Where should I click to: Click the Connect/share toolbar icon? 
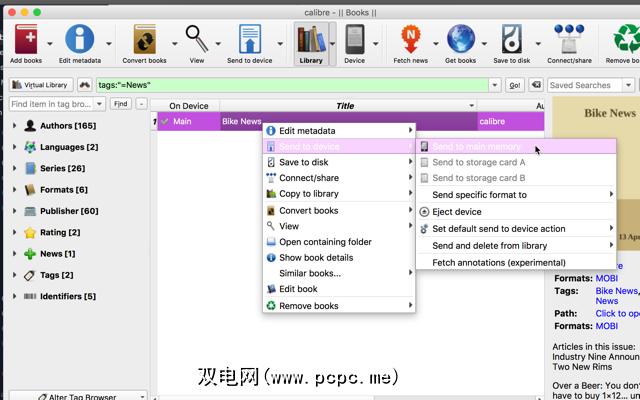tap(569, 39)
